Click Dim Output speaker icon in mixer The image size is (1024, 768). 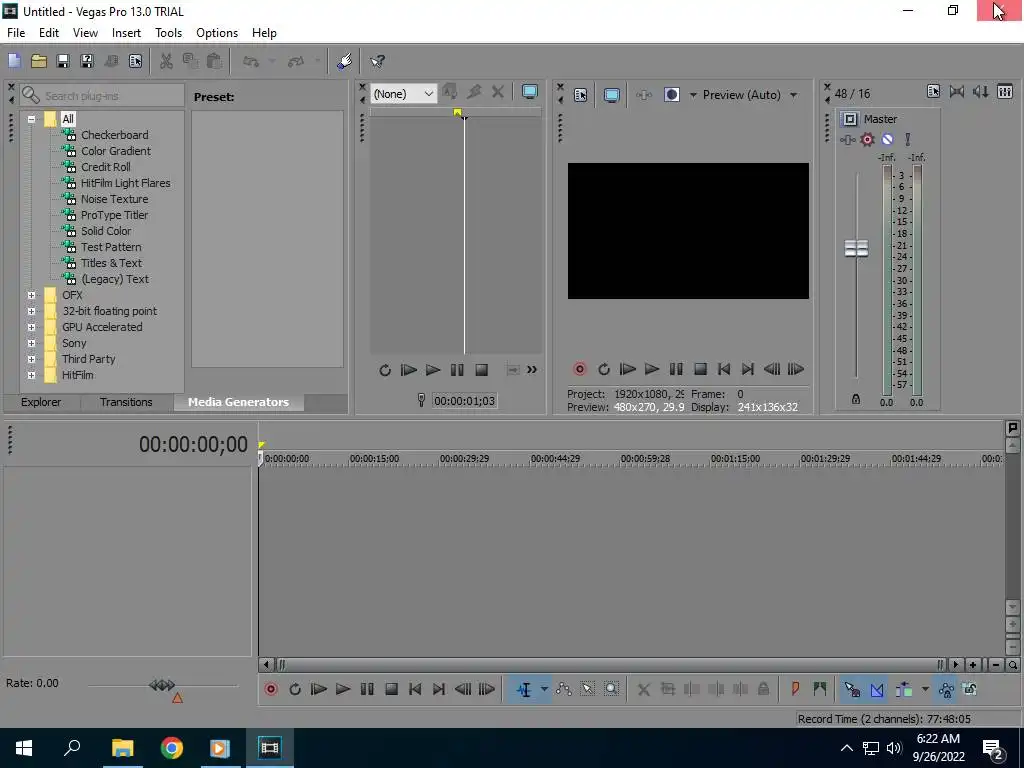coord(981,92)
